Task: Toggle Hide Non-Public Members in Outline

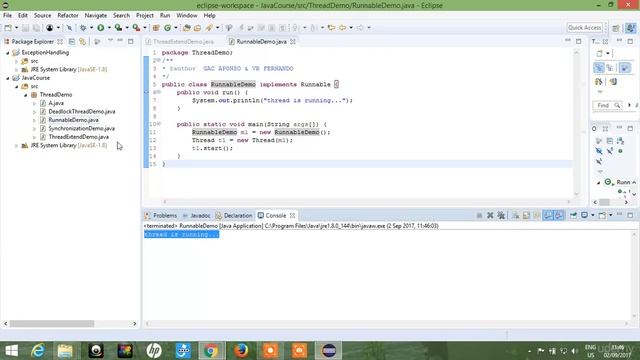Action: point(620,151)
